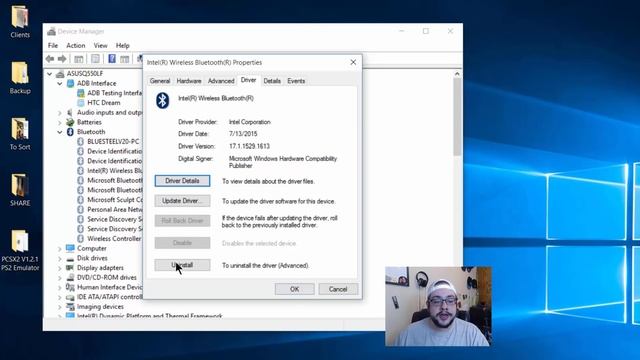Click the ADB Testing Interface device icon
640x360 pixels.
coord(80,93)
